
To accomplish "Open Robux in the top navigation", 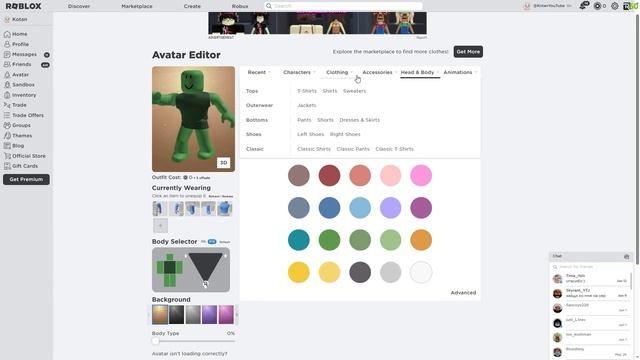I will (x=240, y=6).
